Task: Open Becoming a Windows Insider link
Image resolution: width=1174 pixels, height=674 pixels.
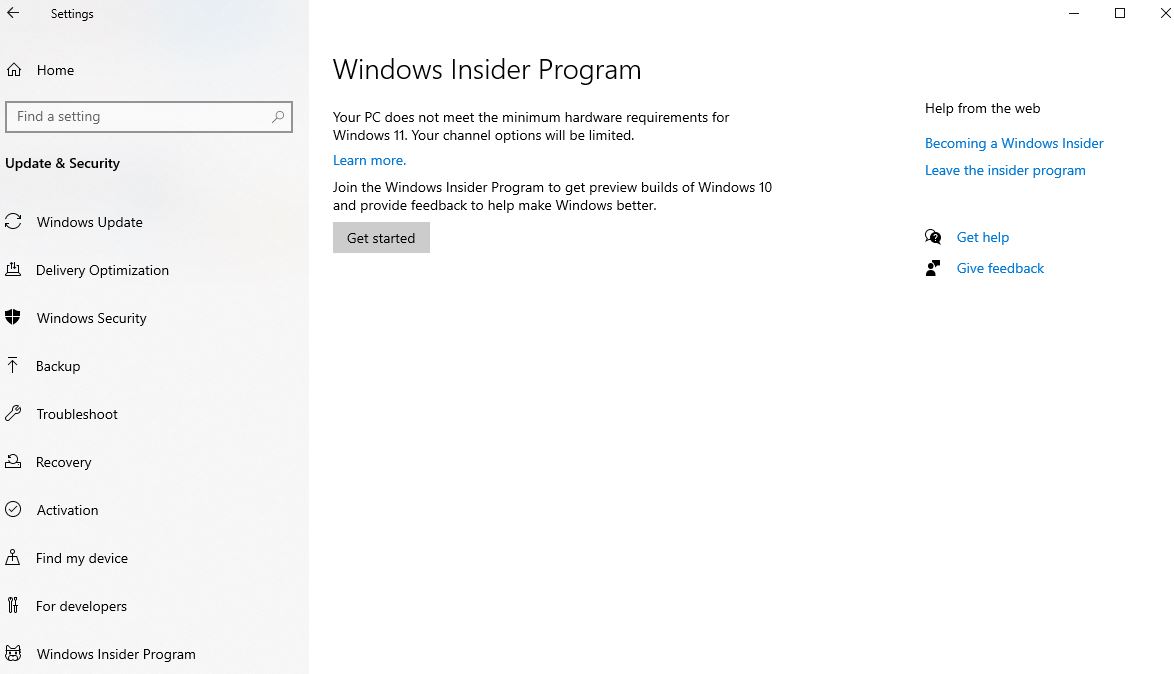Action: pos(1014,143)
